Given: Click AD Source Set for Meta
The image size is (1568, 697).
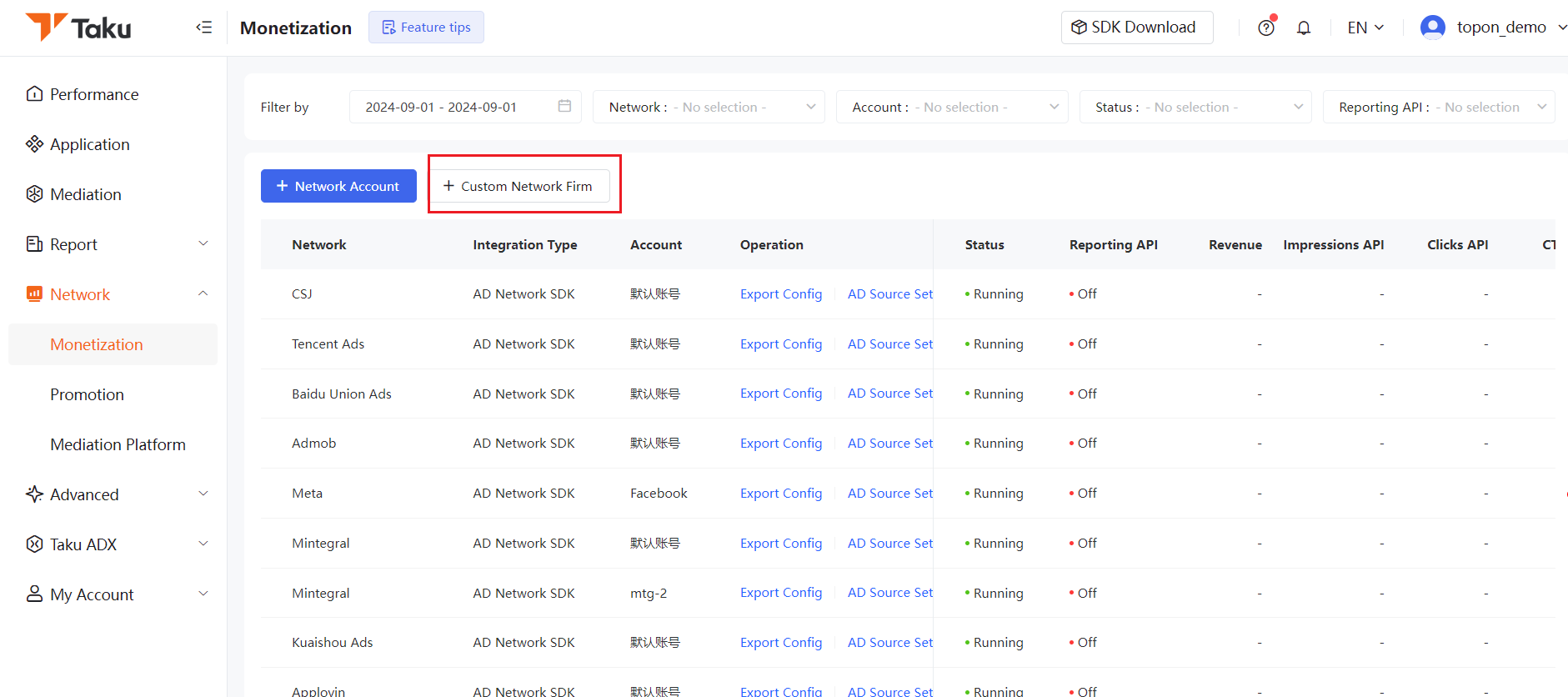Looking at the screenshot, I should click(x=890, y=493).
